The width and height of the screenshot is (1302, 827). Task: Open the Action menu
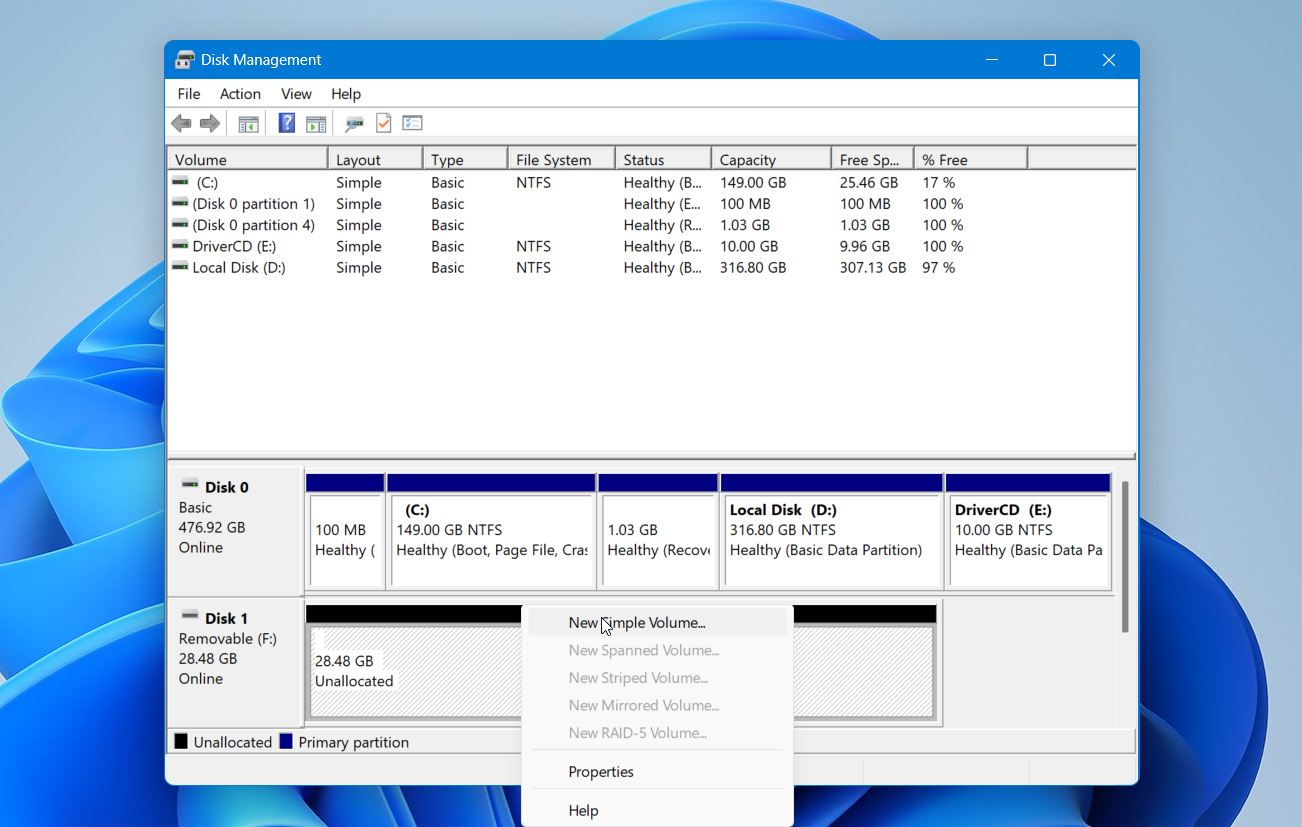(x=240, y=94)
